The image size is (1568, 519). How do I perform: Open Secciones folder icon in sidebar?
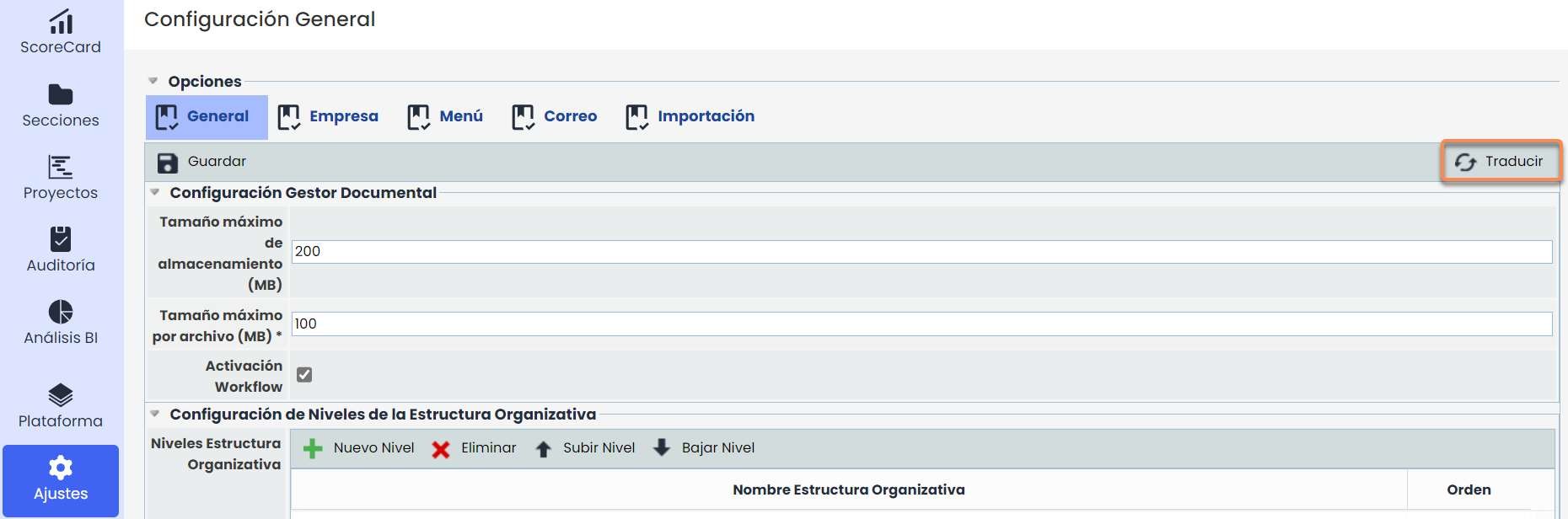61,94
